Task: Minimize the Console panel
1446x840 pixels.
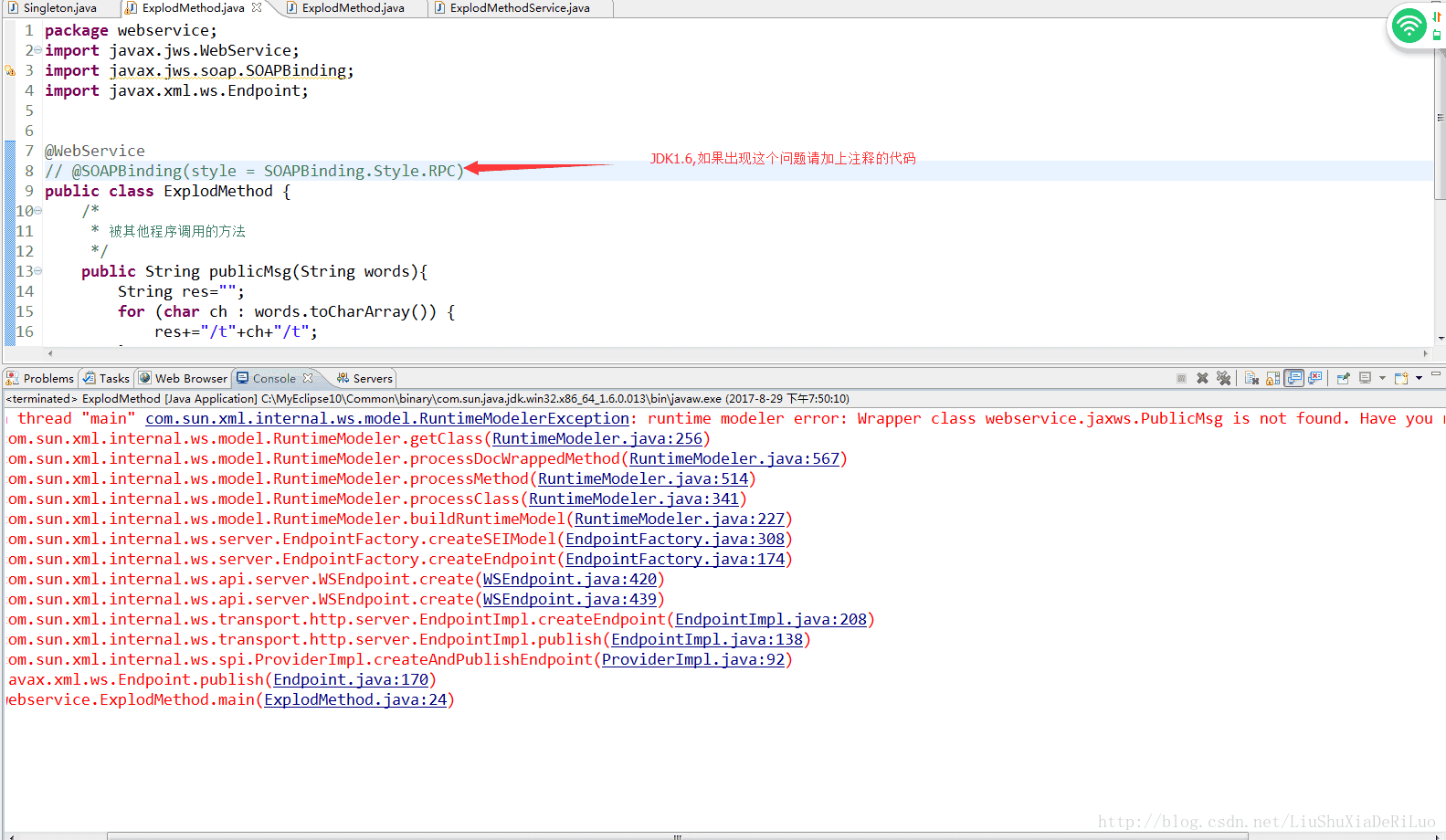Action: click(x=1436, y=374)
